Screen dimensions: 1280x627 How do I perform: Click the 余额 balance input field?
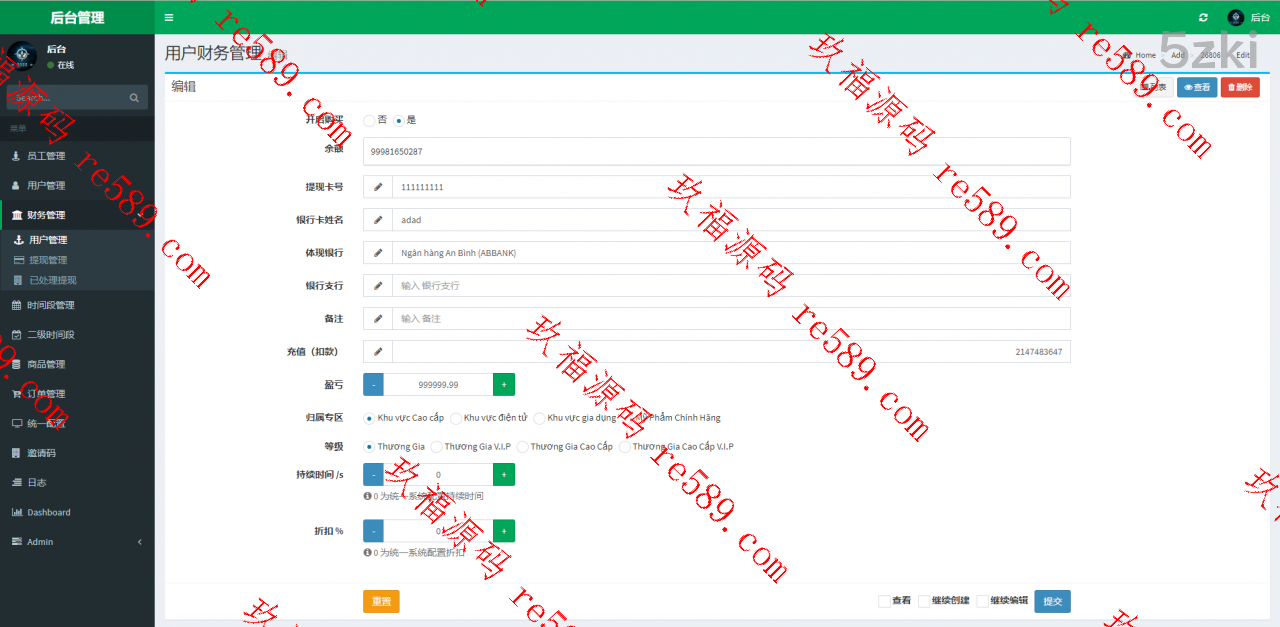716,152
